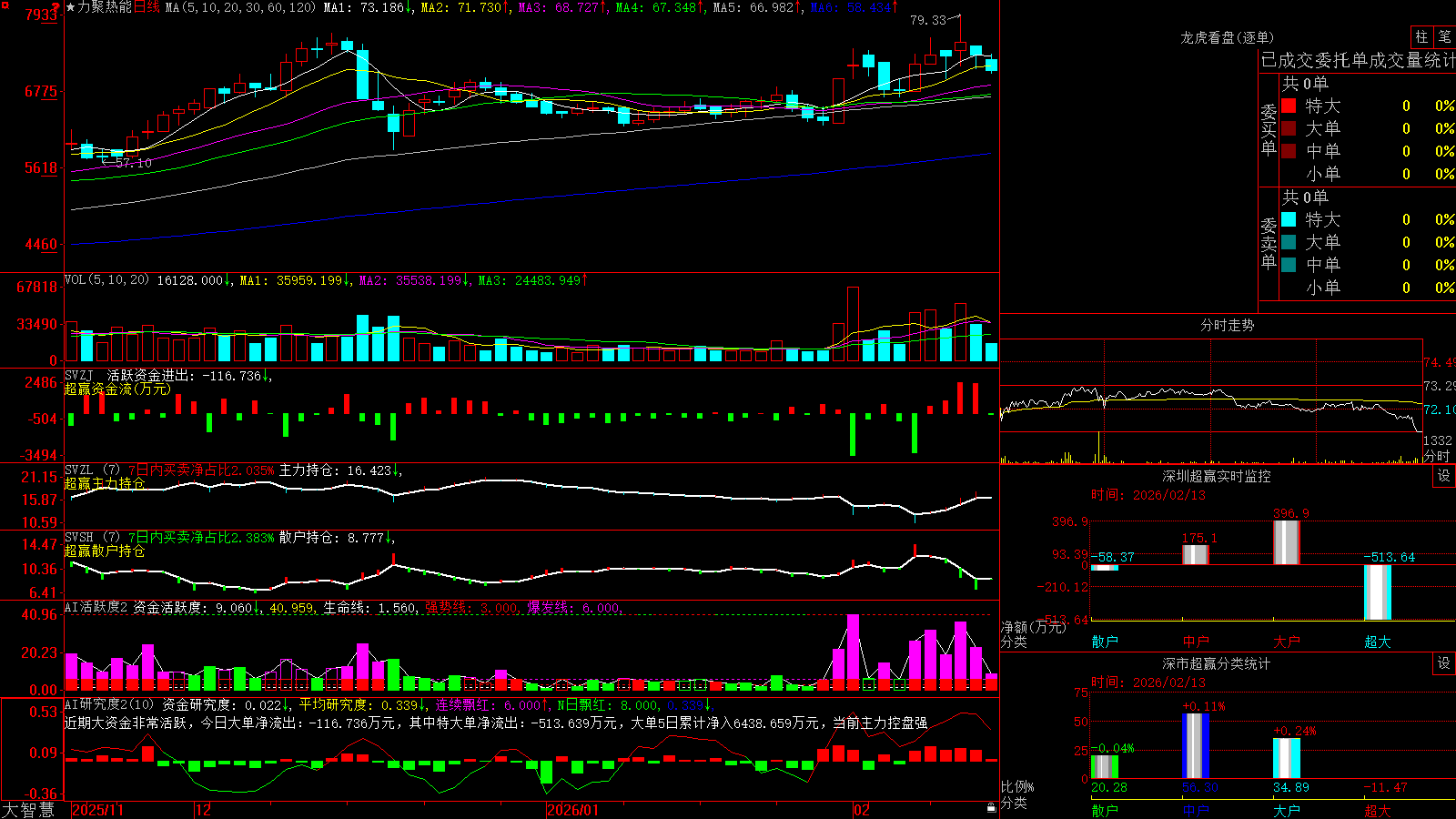
Task: Click the red question mark icon at top left
Action: point(56,7)
